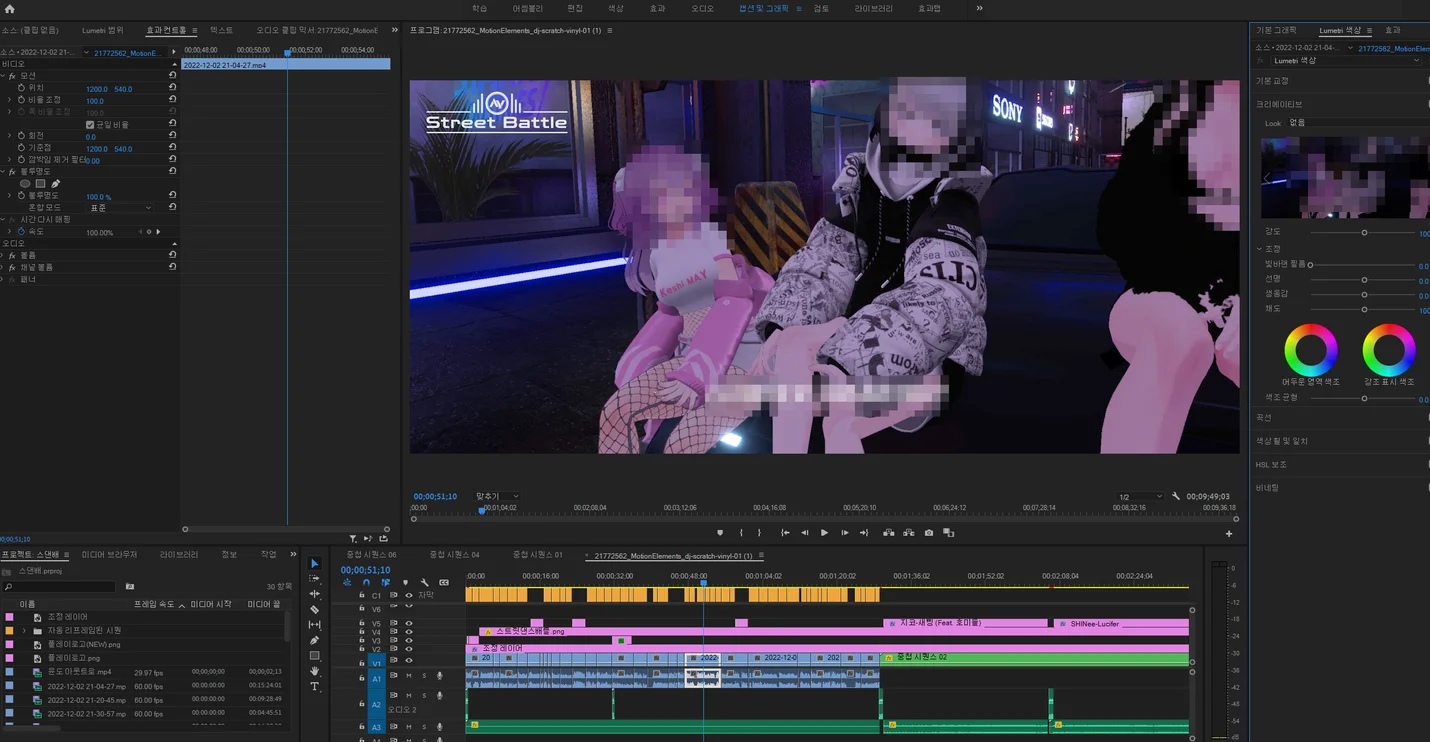Open the Program monitor button editor plus

pos(1229,534)
